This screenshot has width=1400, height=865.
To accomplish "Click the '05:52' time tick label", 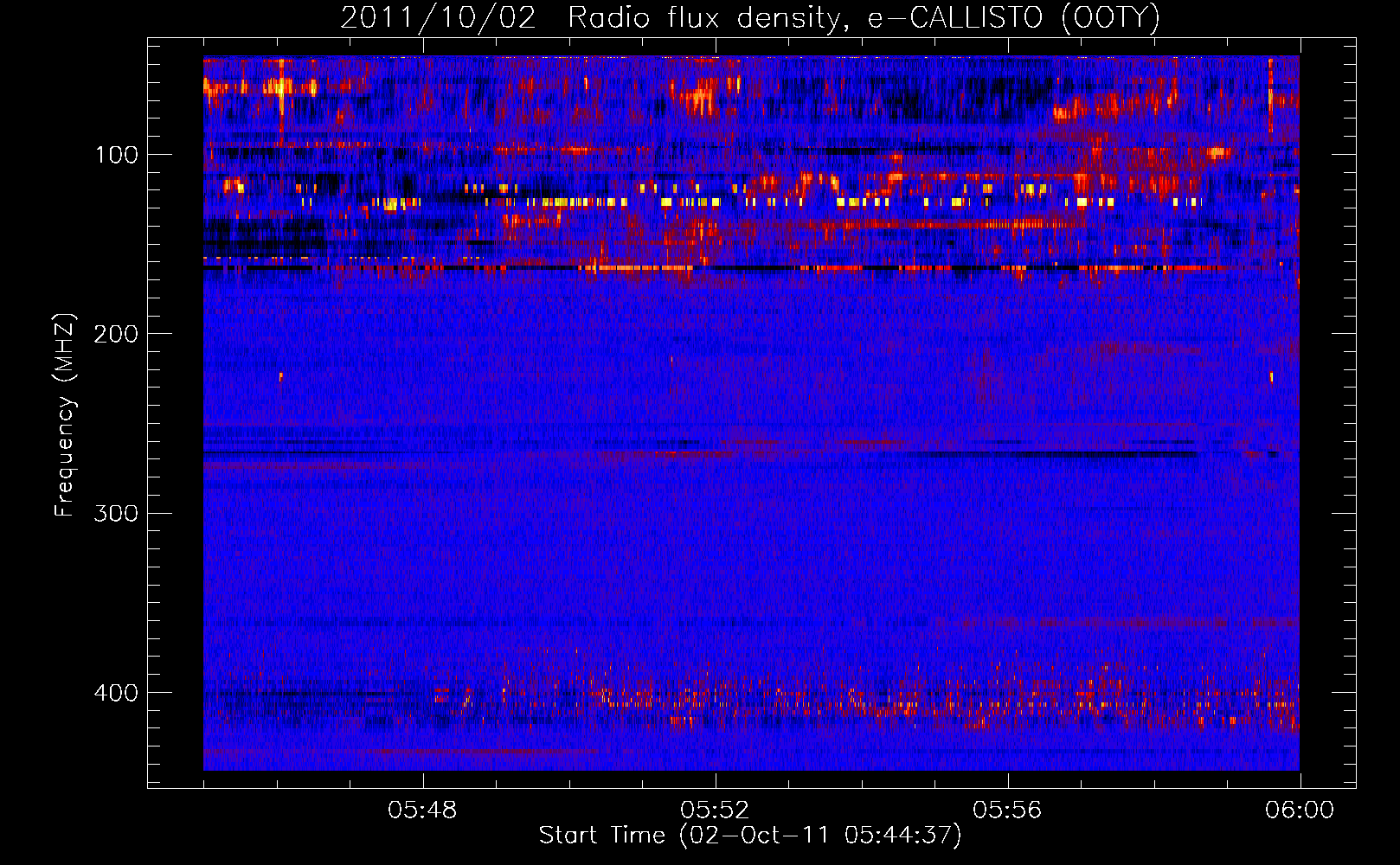I will coord(715,811).
